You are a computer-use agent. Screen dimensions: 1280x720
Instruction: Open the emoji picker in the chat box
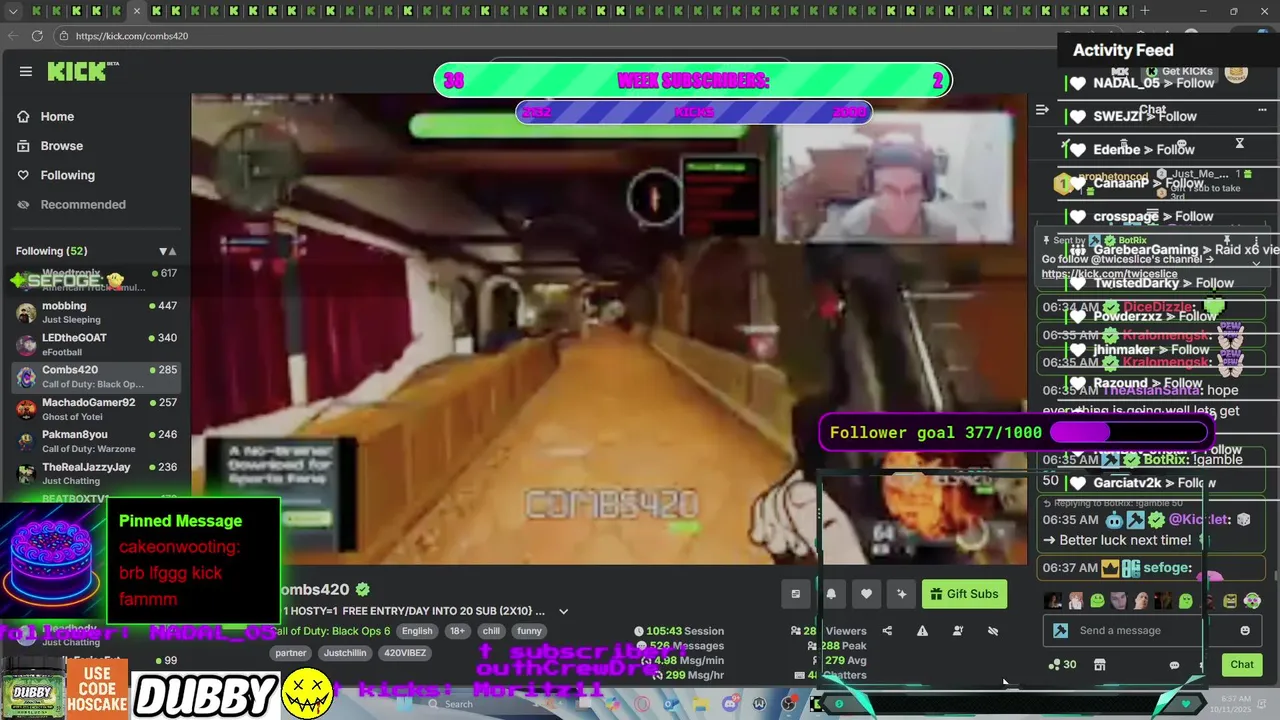[1245, 631]
